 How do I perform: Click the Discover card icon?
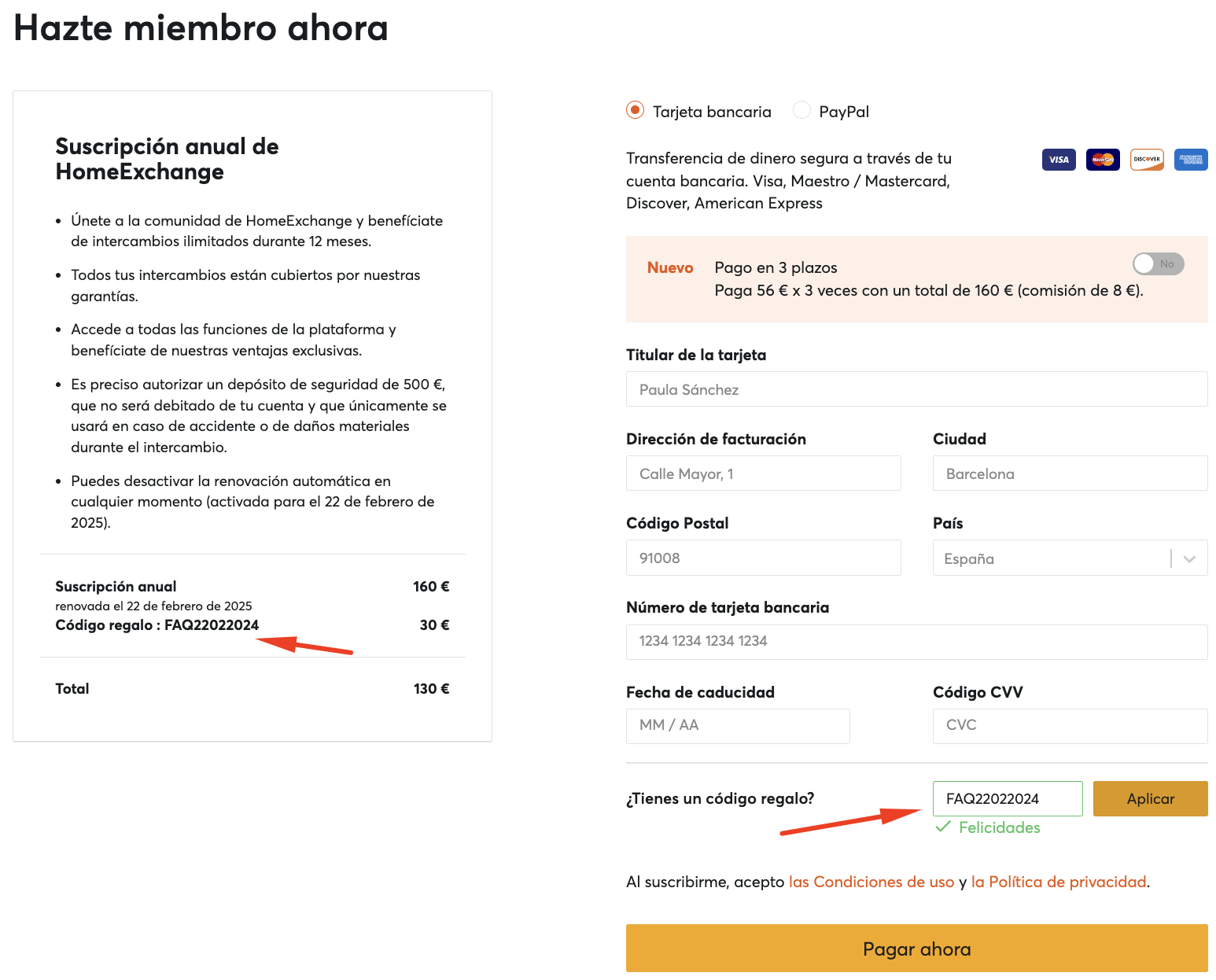click(x=1147, y=160)
